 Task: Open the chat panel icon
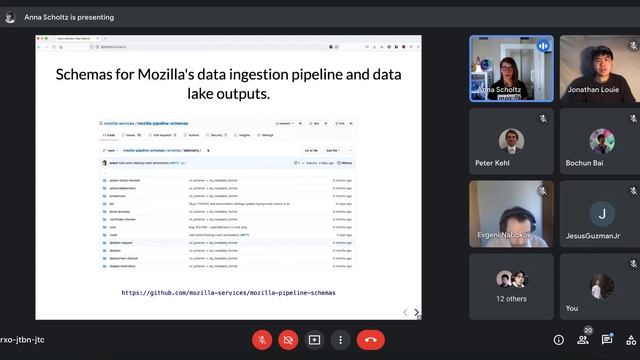[607, 340]
